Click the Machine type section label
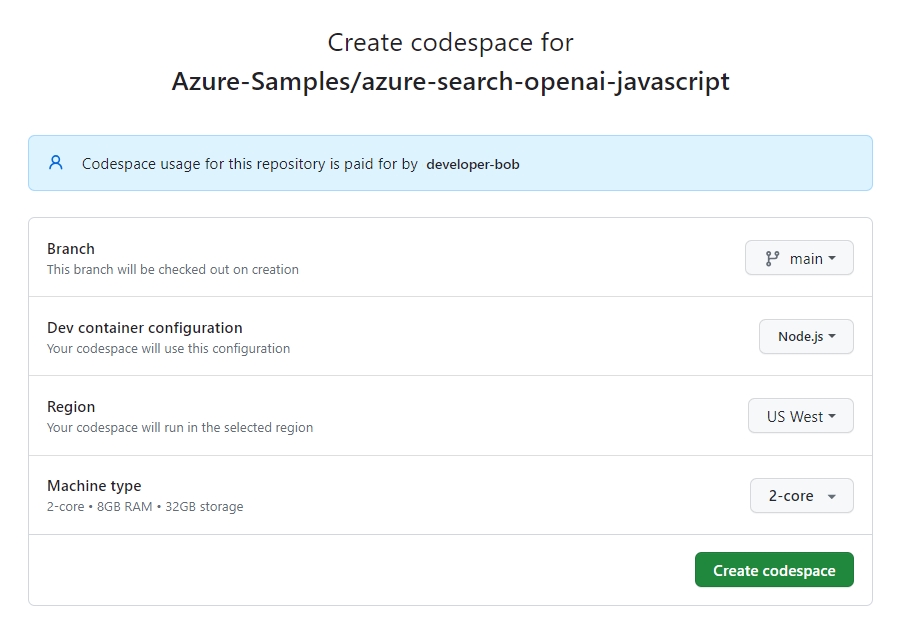Viewport: 902px width, 635px height. 94,485
